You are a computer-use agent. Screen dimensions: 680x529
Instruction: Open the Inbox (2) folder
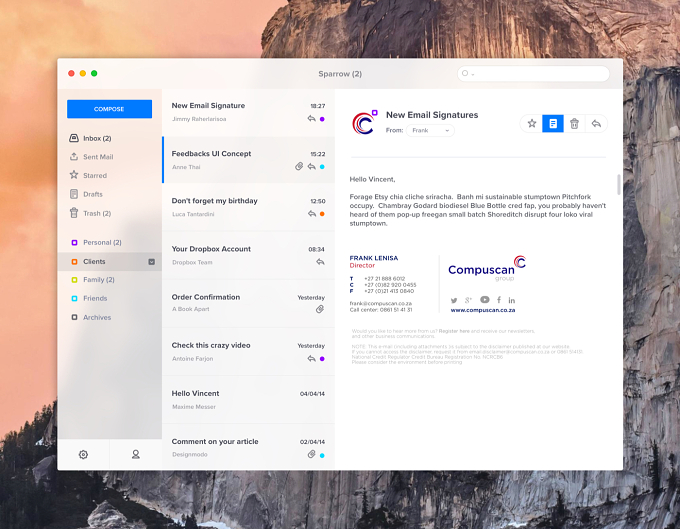point(90,138)
